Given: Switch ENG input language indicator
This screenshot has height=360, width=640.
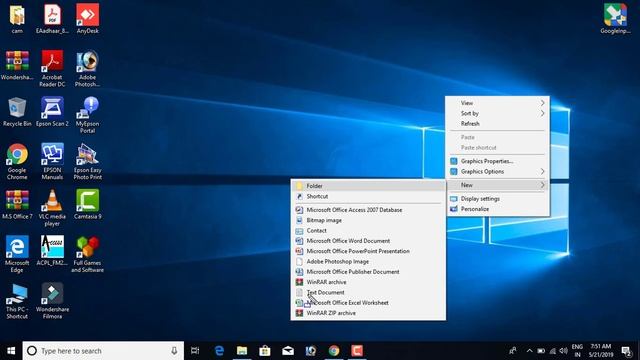Looking at the screenshot, I should pyautogui.click(x=577, y=351).
